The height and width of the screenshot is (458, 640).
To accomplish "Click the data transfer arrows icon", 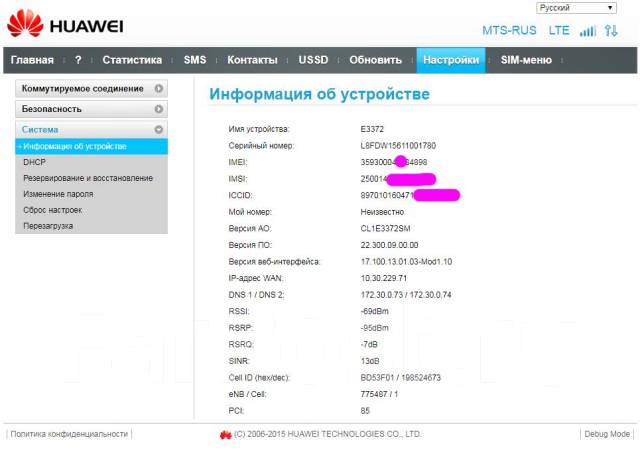I will (x=611, y=31).
